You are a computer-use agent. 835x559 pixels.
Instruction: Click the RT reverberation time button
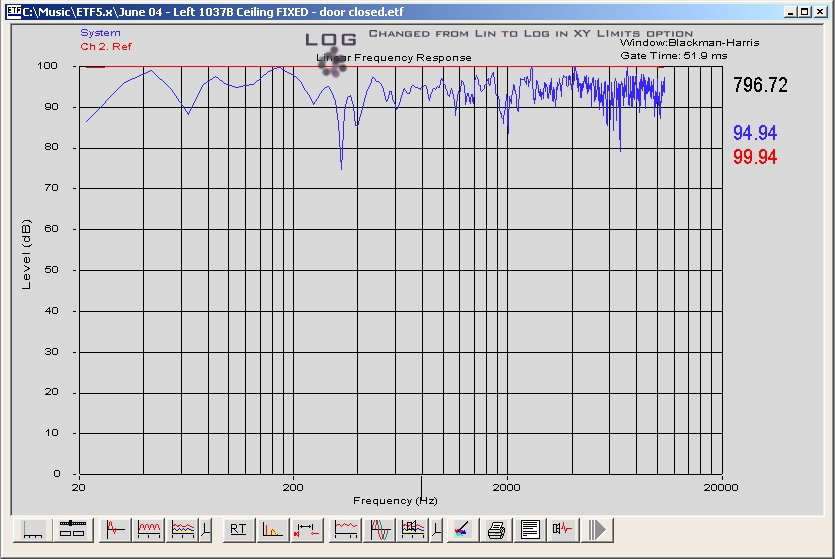pos(238,529)
